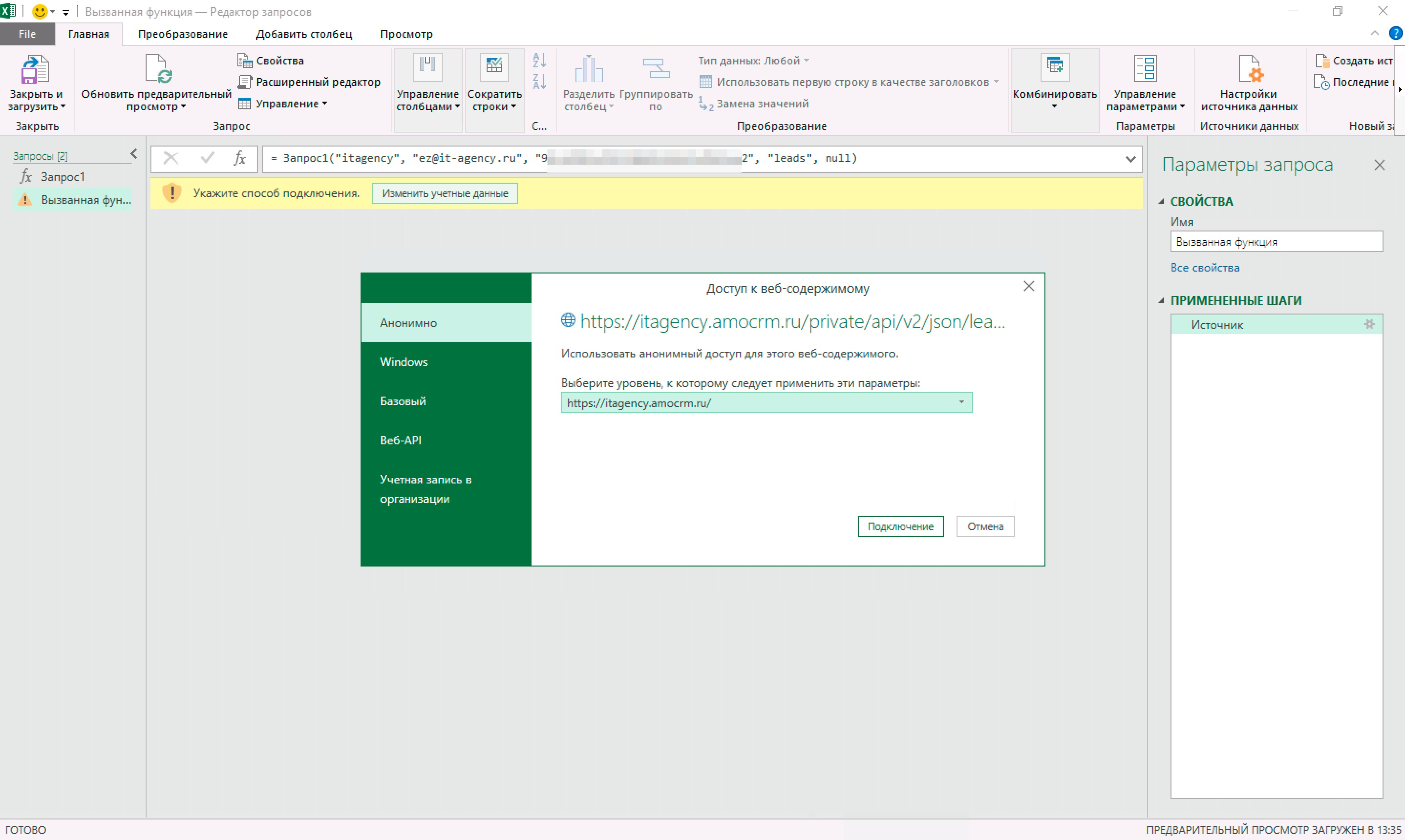The width and height of the screenshot is (1405, 840).
Task: Sort descending Z-A icon
Action: 540,82
